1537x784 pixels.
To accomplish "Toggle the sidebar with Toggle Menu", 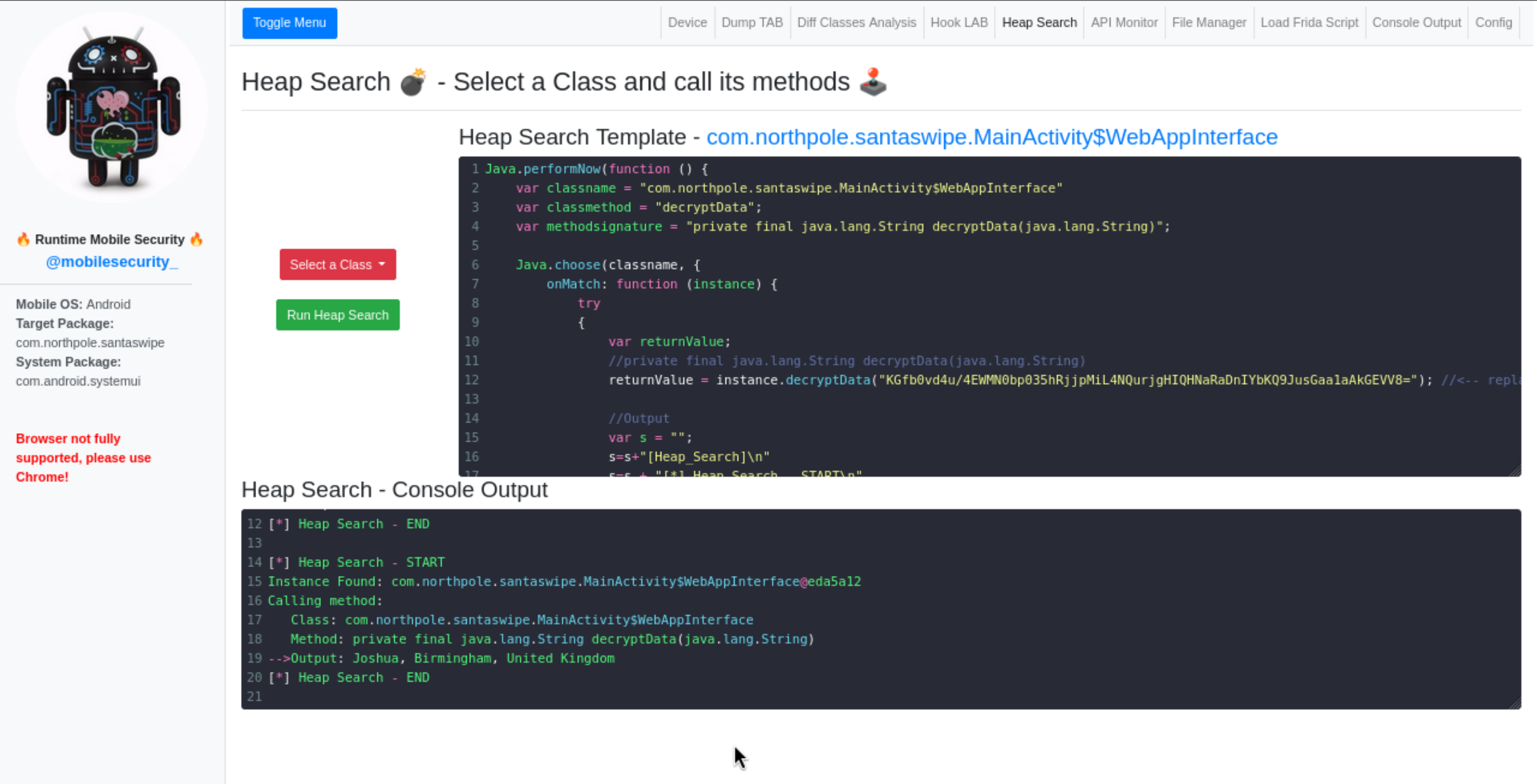I will (x=290, y=22).
